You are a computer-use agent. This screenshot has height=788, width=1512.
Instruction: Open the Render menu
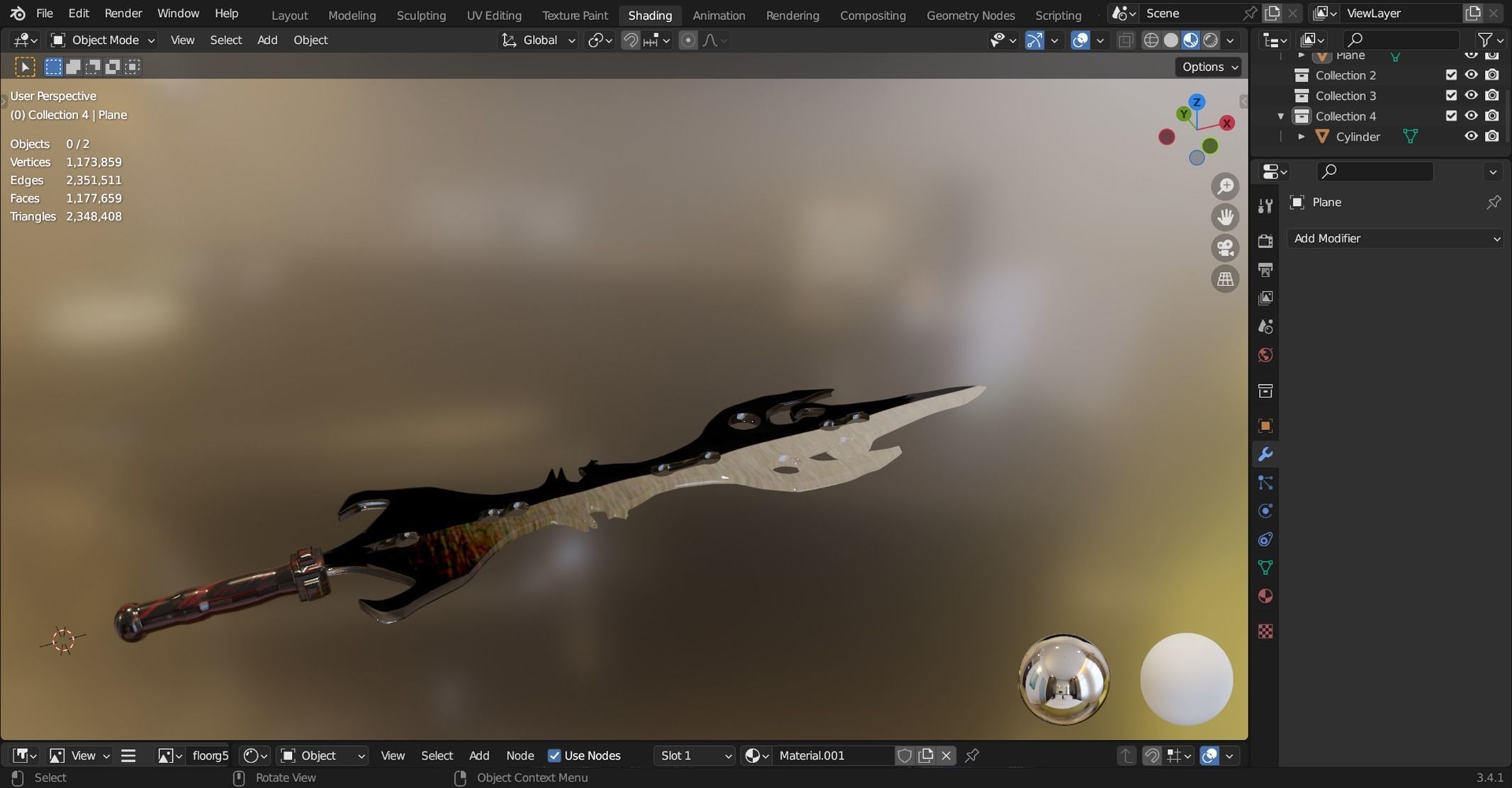point(123,13)
